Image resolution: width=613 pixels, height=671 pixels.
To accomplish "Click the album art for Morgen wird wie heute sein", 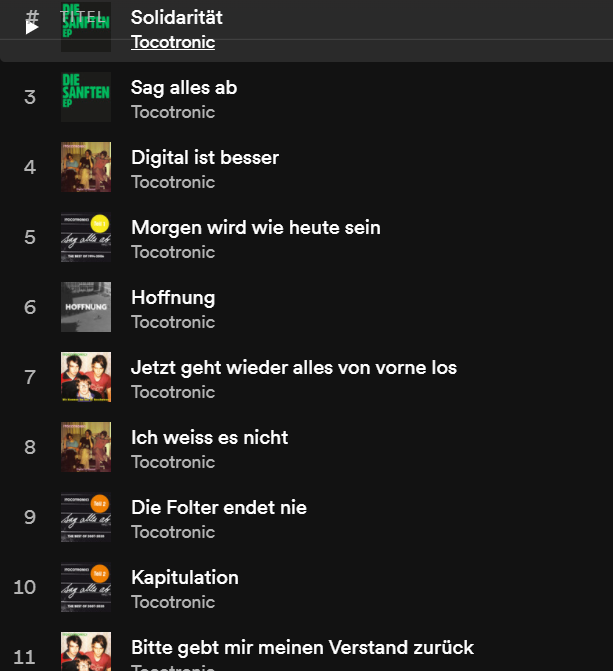I will pyautogui.click(x=86, y=237).
